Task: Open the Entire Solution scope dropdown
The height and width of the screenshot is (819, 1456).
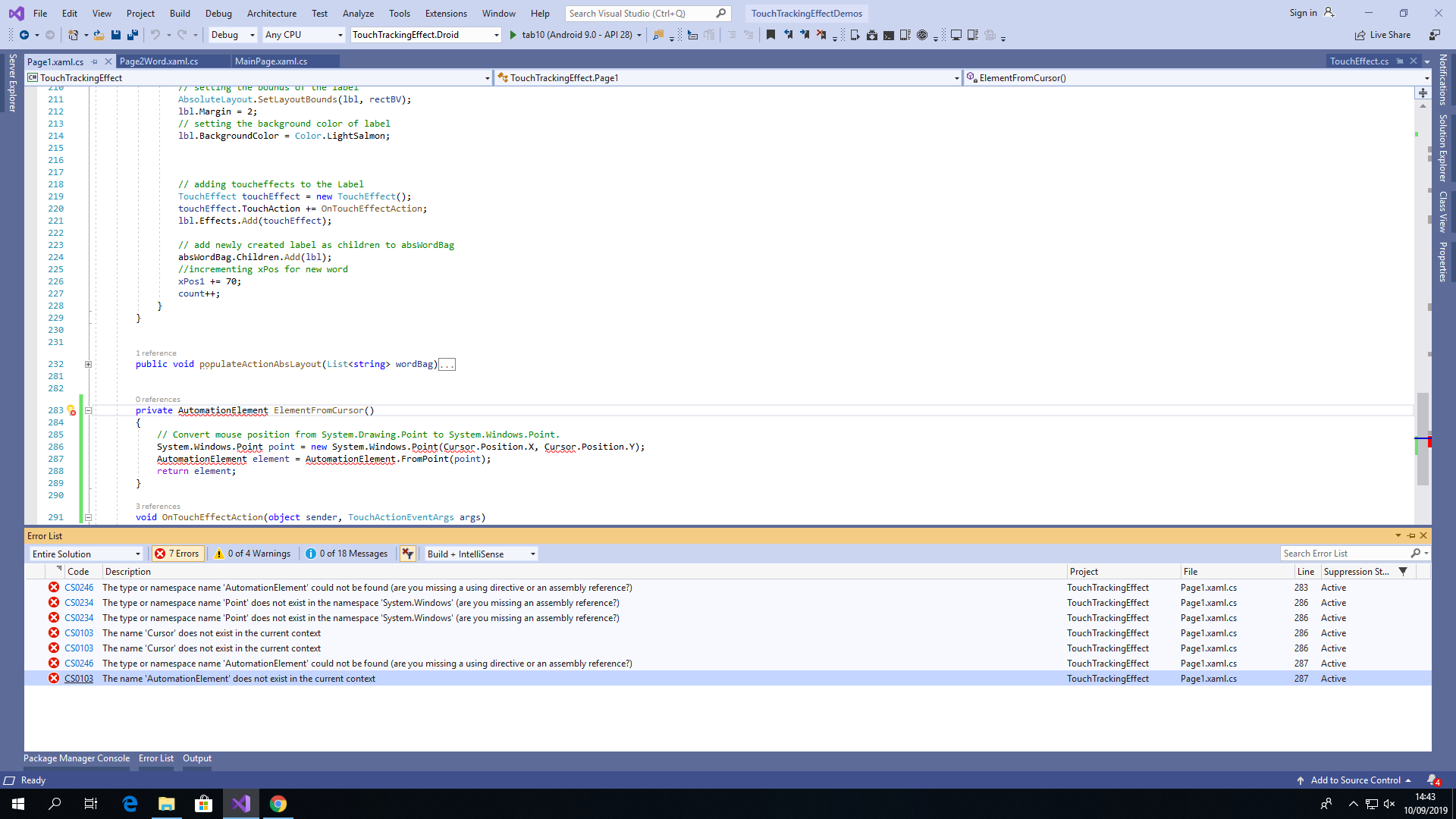Action: tap(86, 554)
